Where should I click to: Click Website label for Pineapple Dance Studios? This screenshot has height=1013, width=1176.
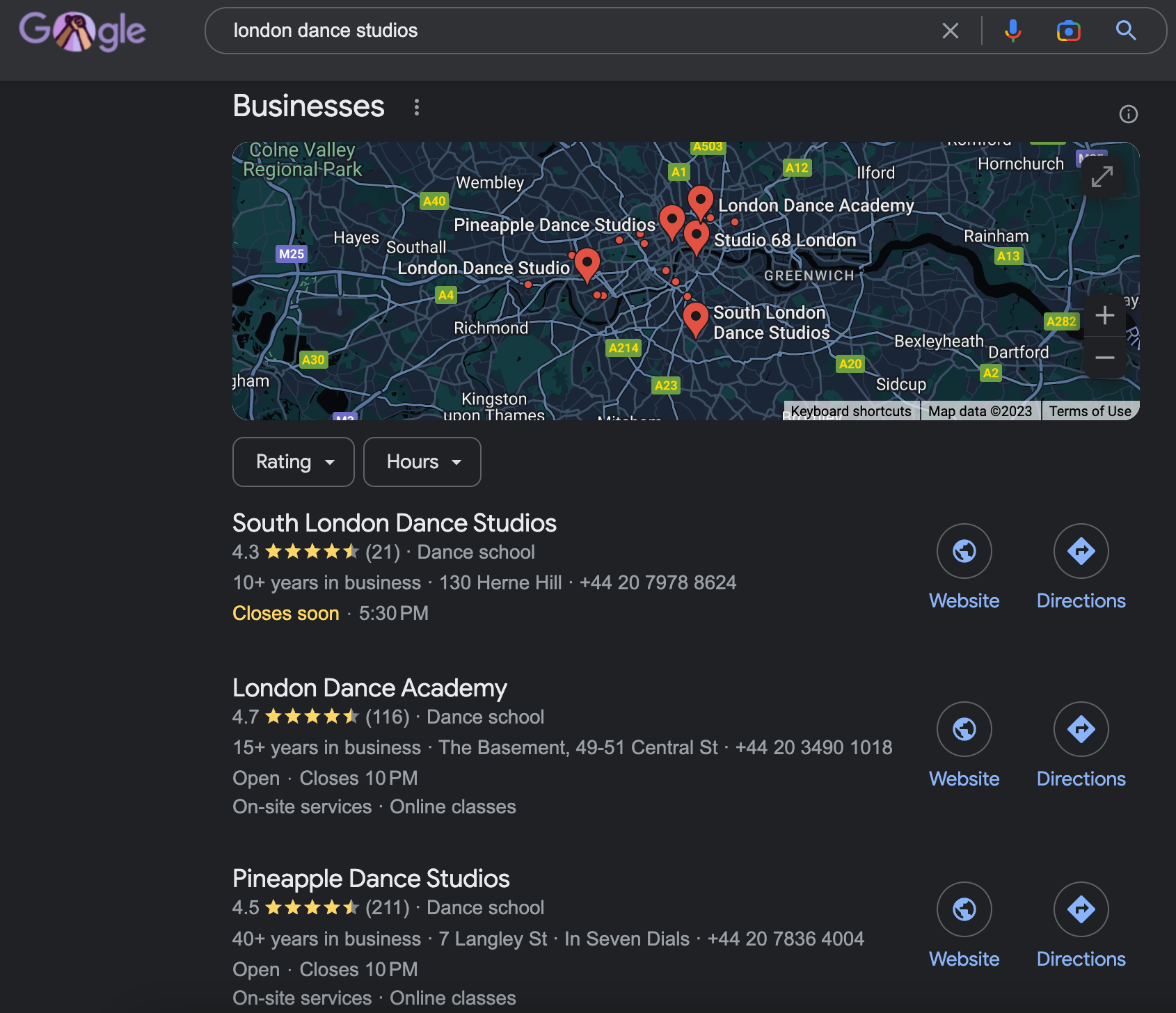coord(964,959)
